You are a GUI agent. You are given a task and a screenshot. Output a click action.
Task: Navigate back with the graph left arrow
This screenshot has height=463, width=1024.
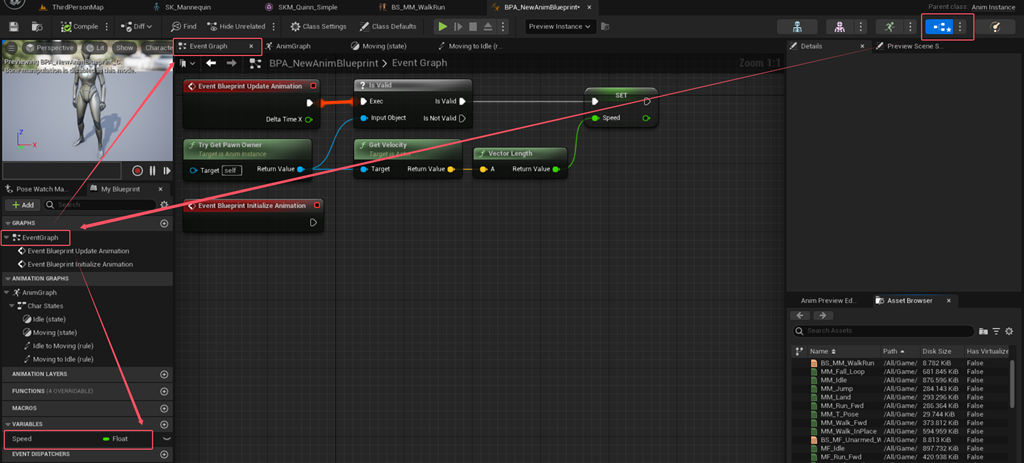click(211, 63)
